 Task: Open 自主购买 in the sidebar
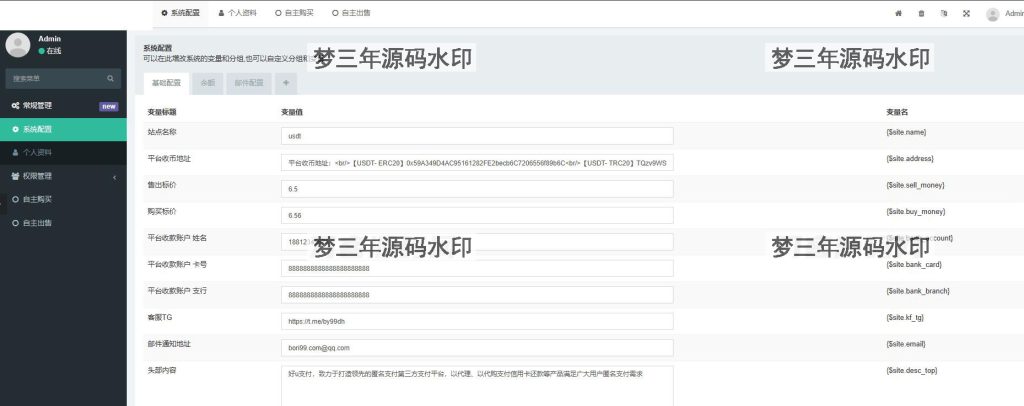click(x=63, y=200)
